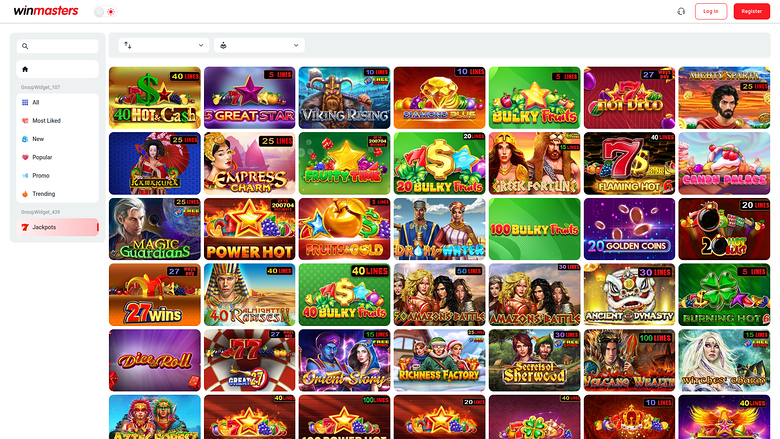This screenshot has height=439, width=780.
Task: Open the 20 Golden Coins game
Action: [x=629, y=229]
